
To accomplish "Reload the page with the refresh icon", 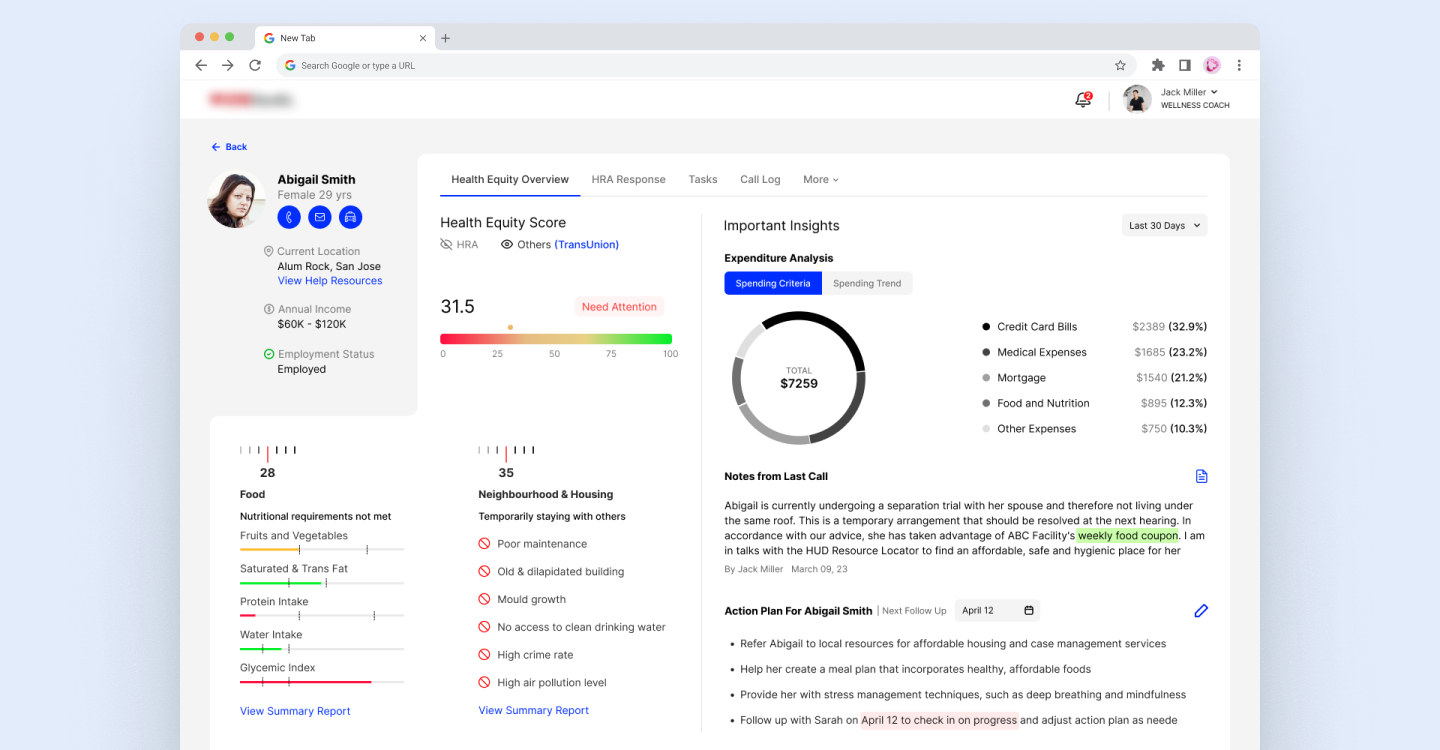I will point(255,65).
